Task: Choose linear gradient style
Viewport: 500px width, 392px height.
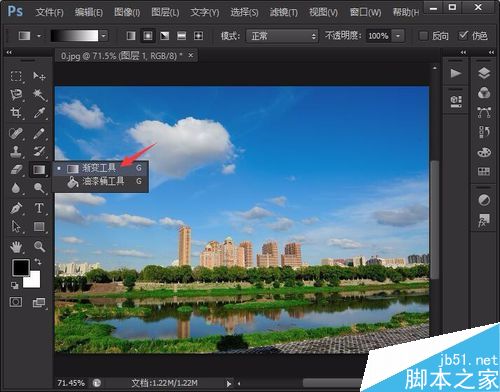Action: point(131,36)
